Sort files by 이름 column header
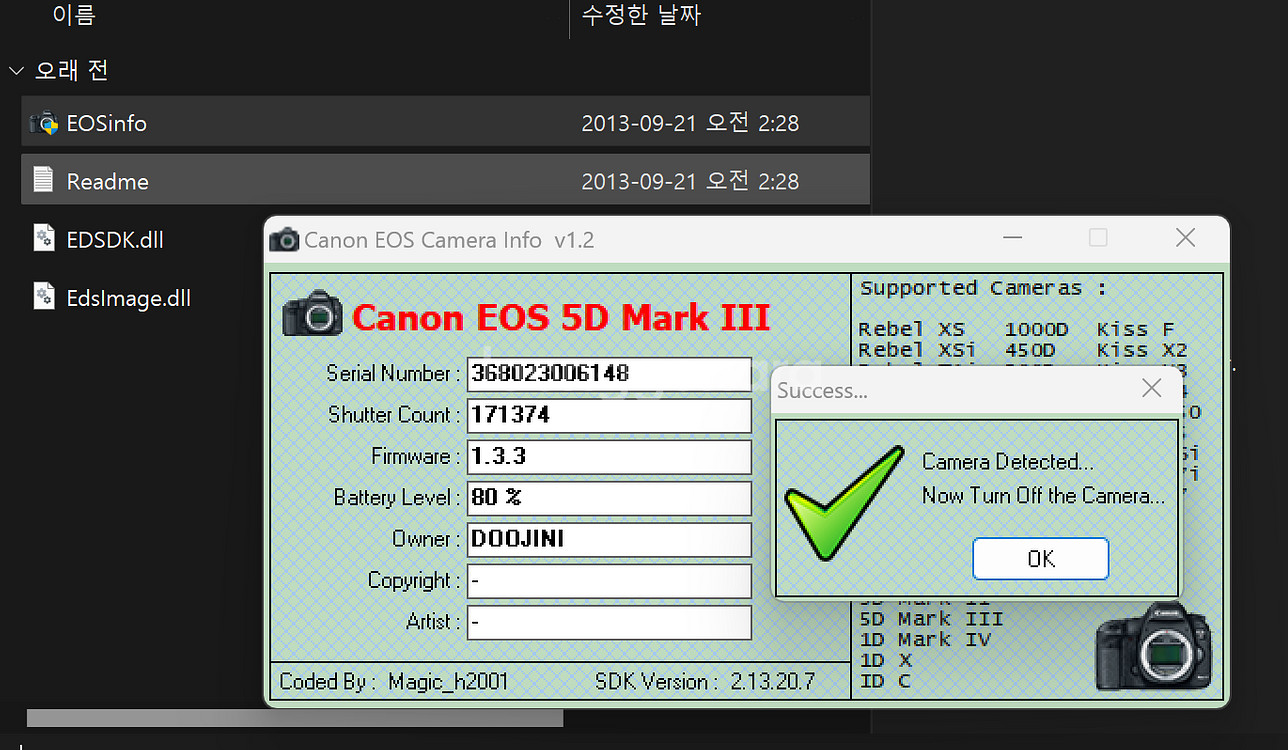The image size is (1288, 750). [x=74, y=15]
